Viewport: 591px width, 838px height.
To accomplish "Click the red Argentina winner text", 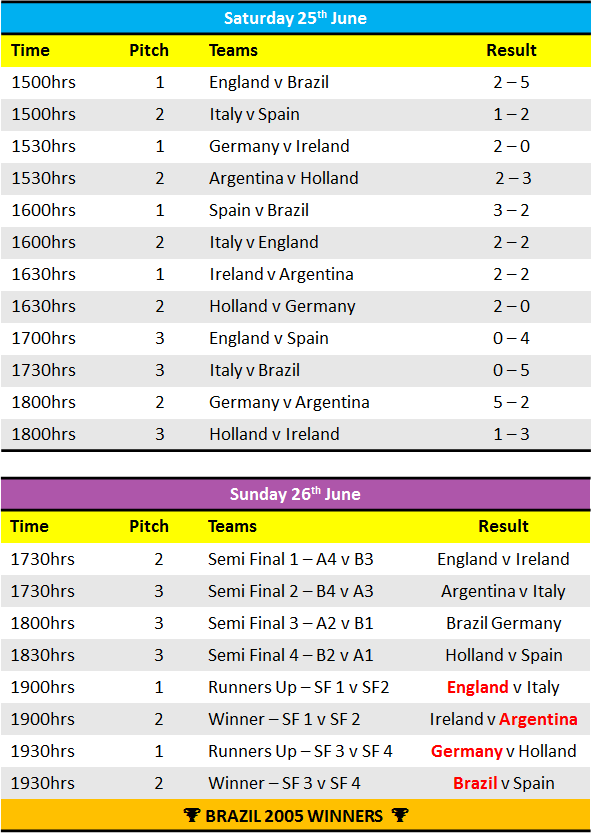I will click(538, 719).
